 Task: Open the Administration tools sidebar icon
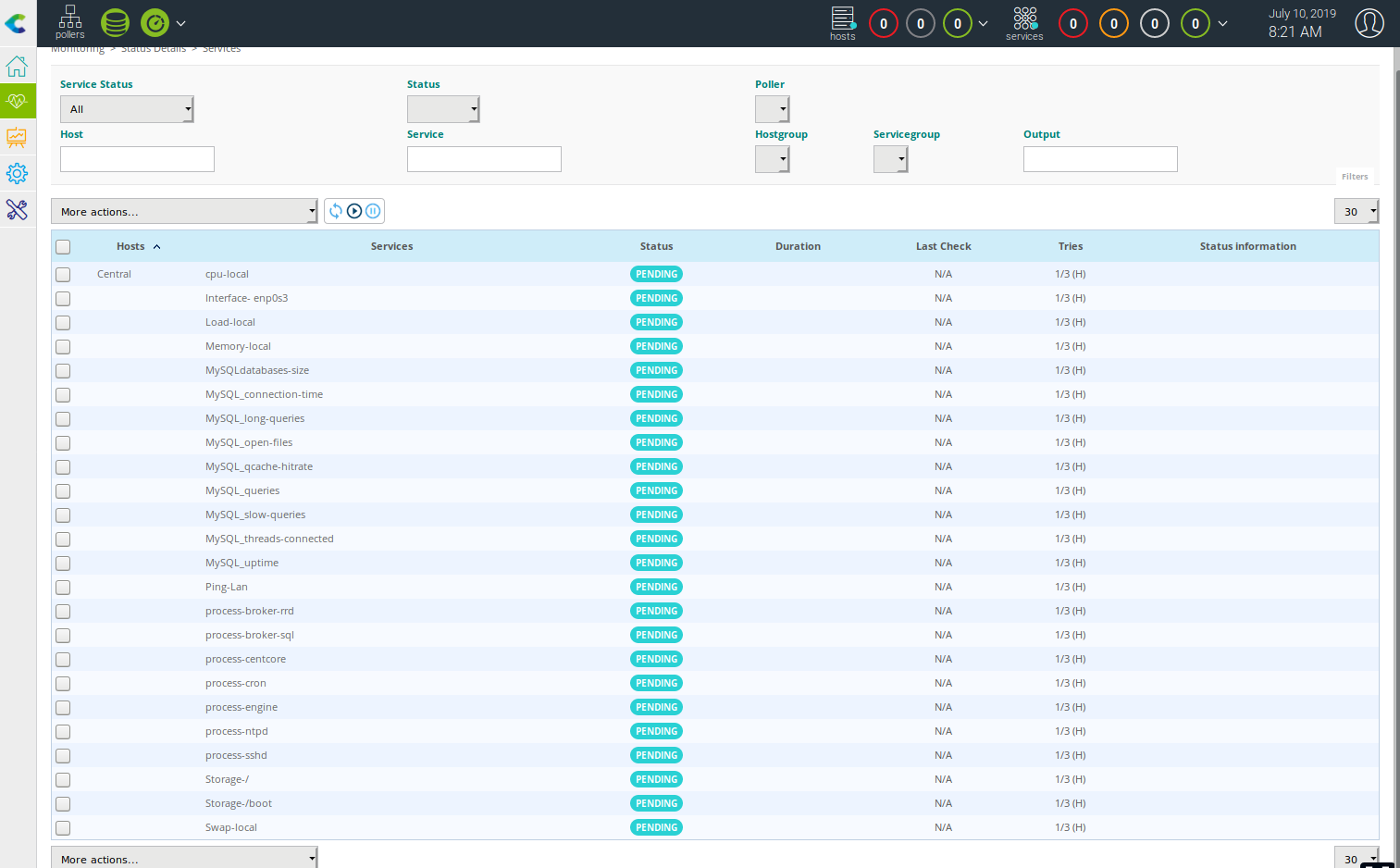coord(17,210)
